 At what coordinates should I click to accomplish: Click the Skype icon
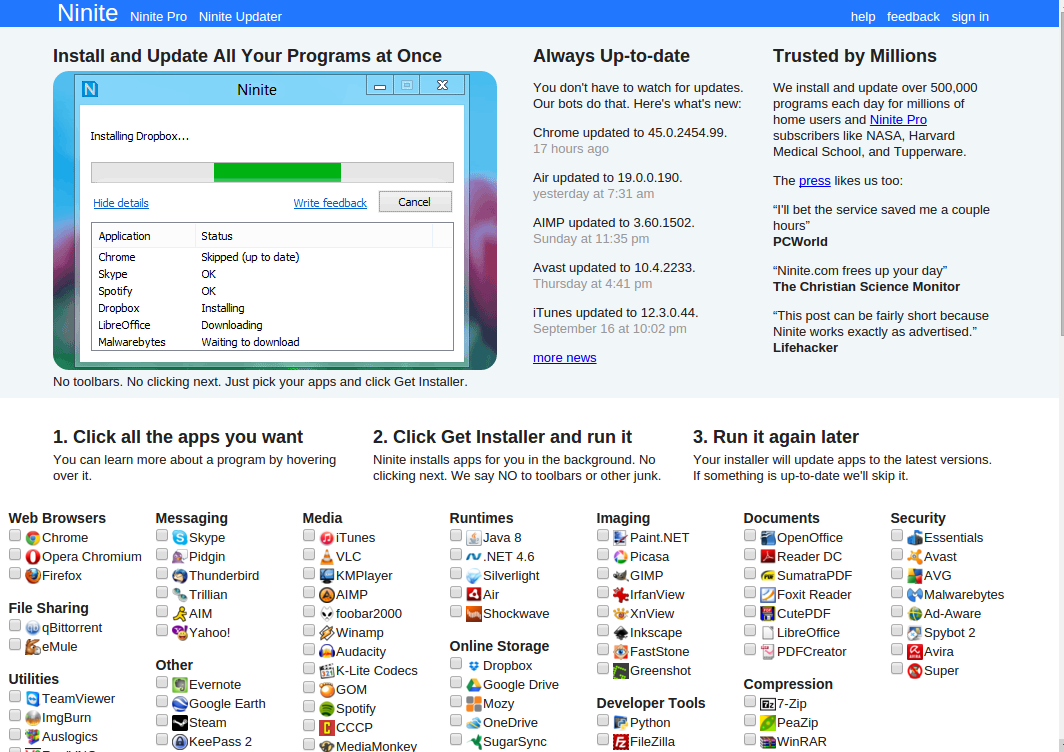[x=180, y=538]
